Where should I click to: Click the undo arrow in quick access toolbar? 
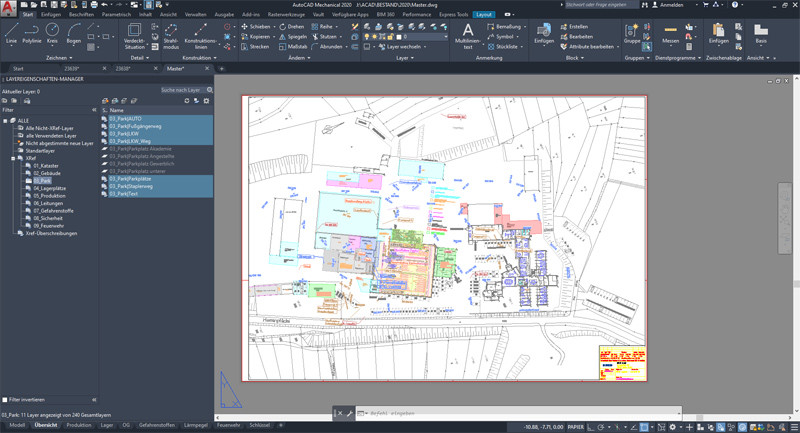[105, 5]
